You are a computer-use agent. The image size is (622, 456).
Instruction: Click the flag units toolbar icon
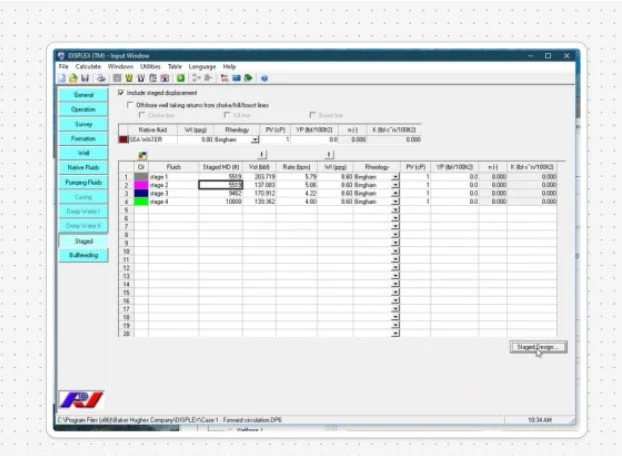pos(225,78)
